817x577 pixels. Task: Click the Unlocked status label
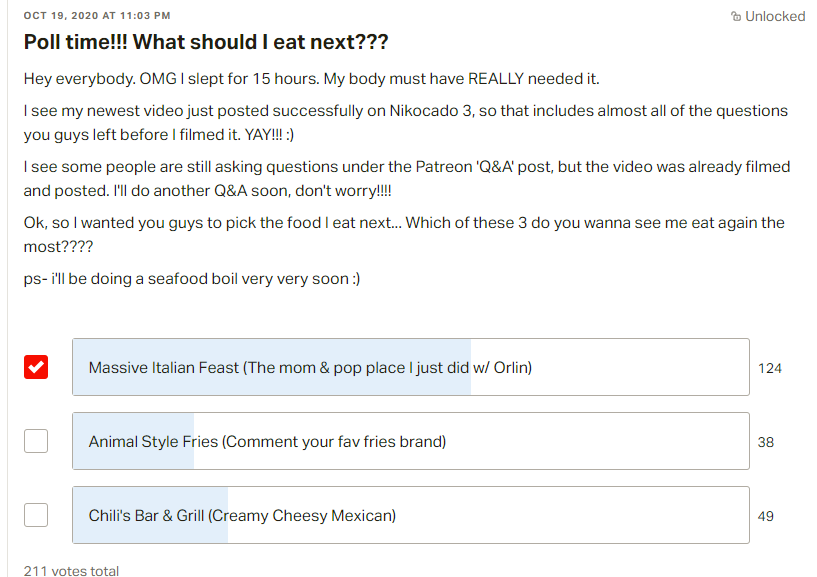click(x=775, y=16)
